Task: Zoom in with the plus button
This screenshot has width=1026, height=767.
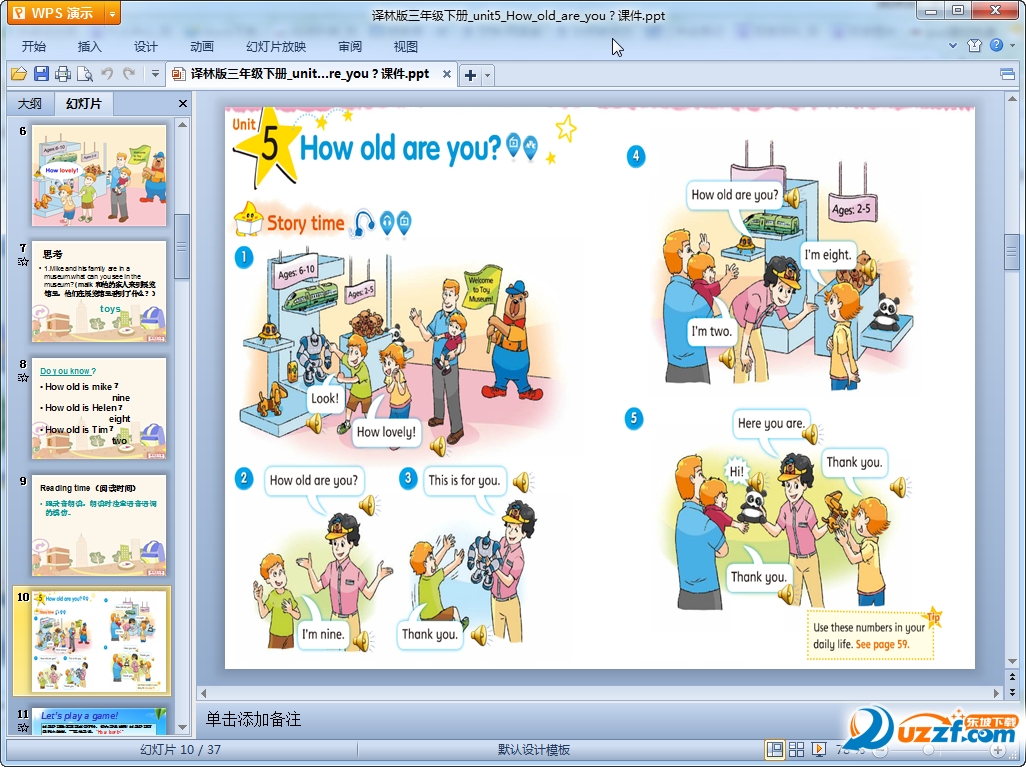Action: point(998,750)
